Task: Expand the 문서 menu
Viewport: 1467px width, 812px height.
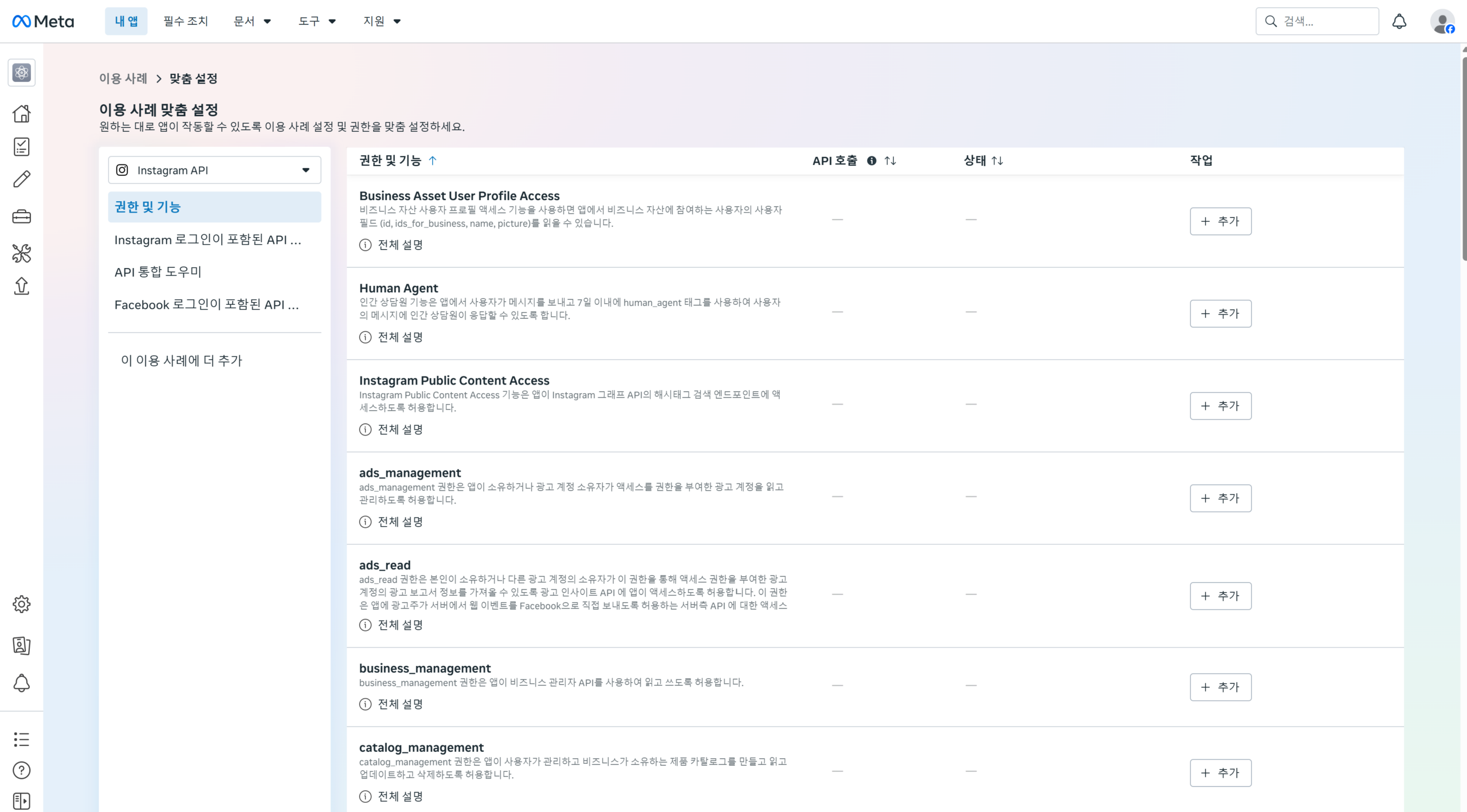Action: (252, 21)
